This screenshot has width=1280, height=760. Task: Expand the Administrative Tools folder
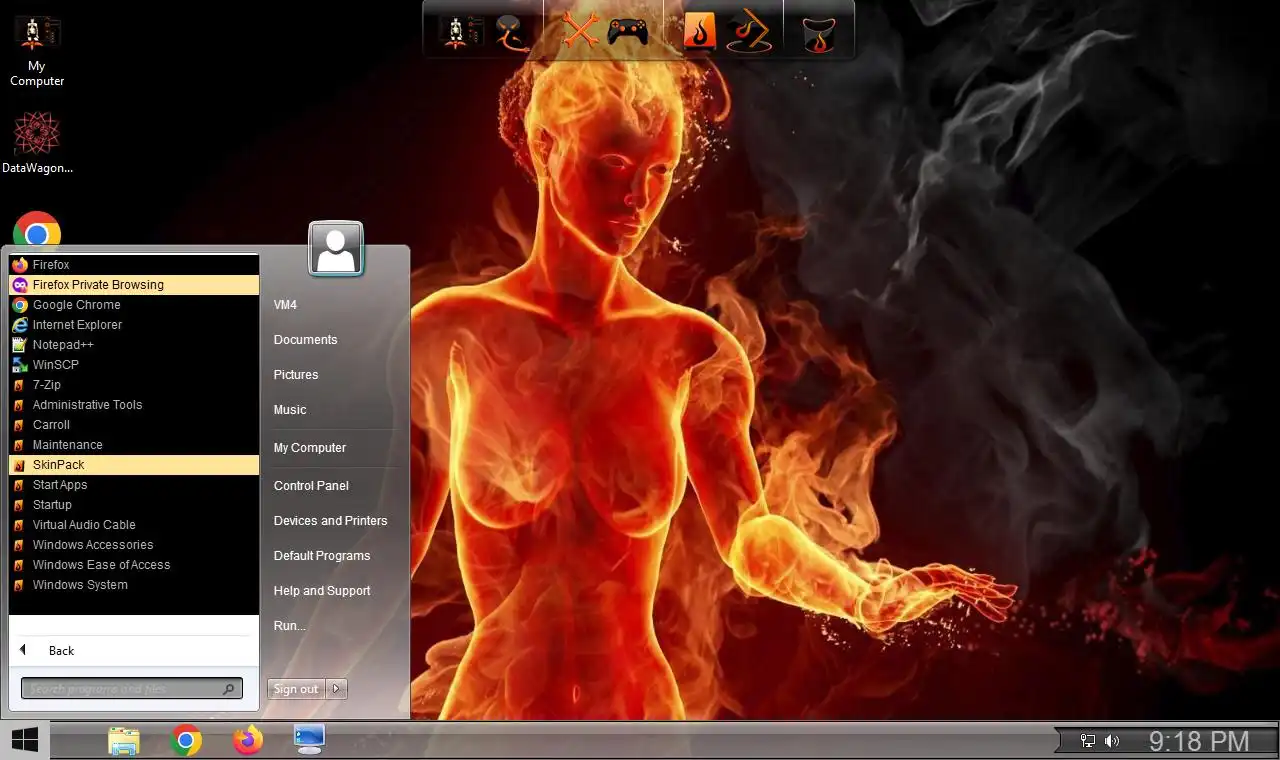click(x=134, y=405)
